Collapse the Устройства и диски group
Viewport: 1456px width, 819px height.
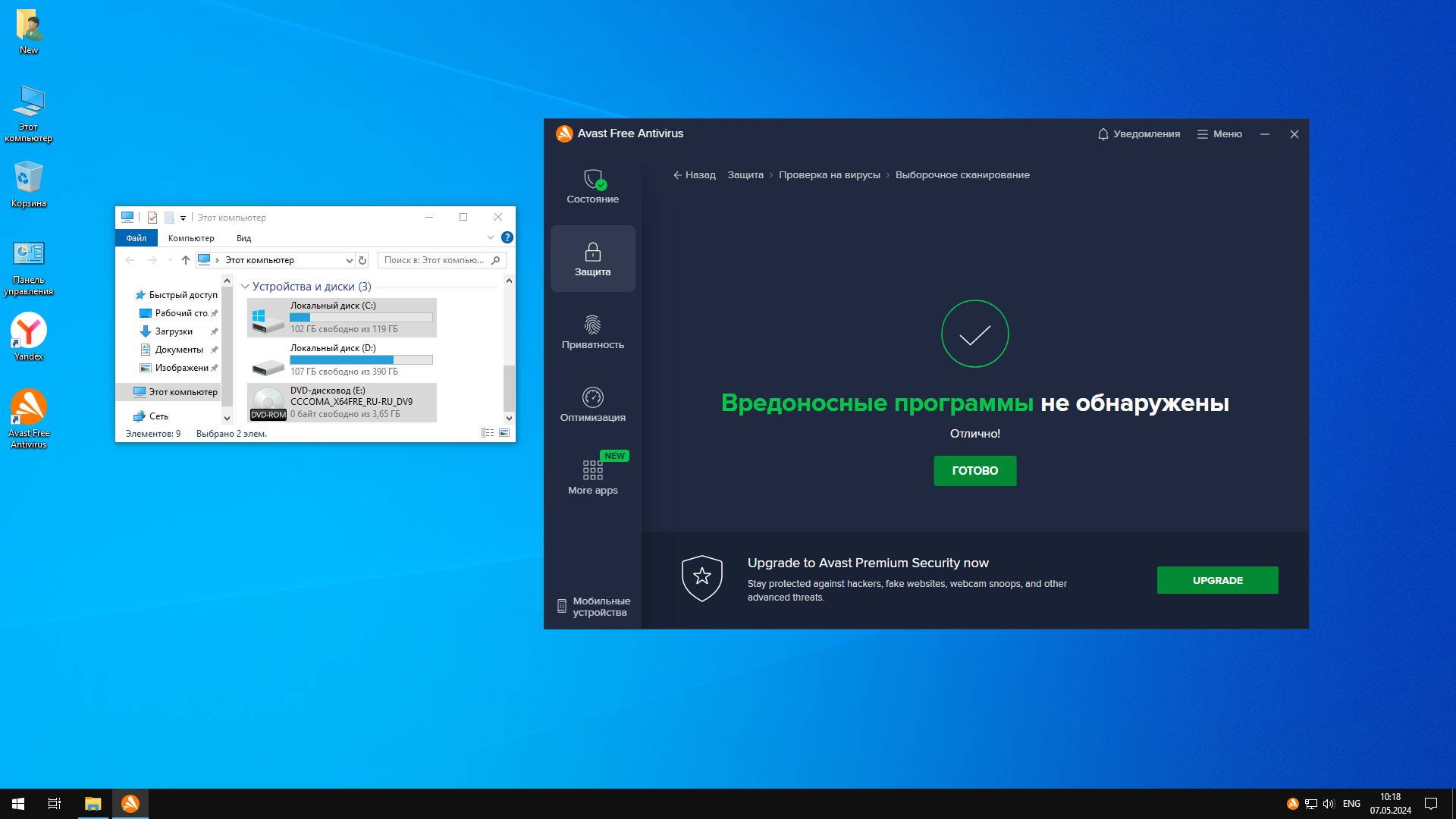(x=245, y=287)
